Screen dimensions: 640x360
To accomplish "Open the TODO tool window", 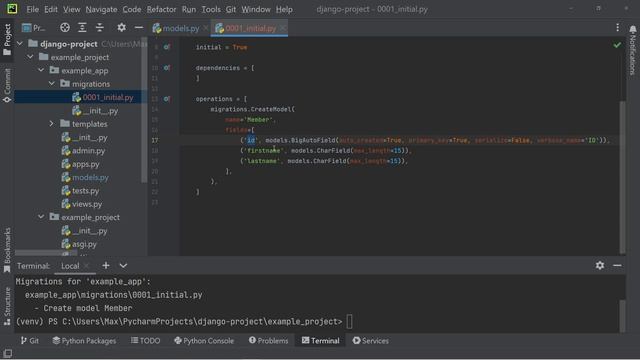I will [145, 340].
